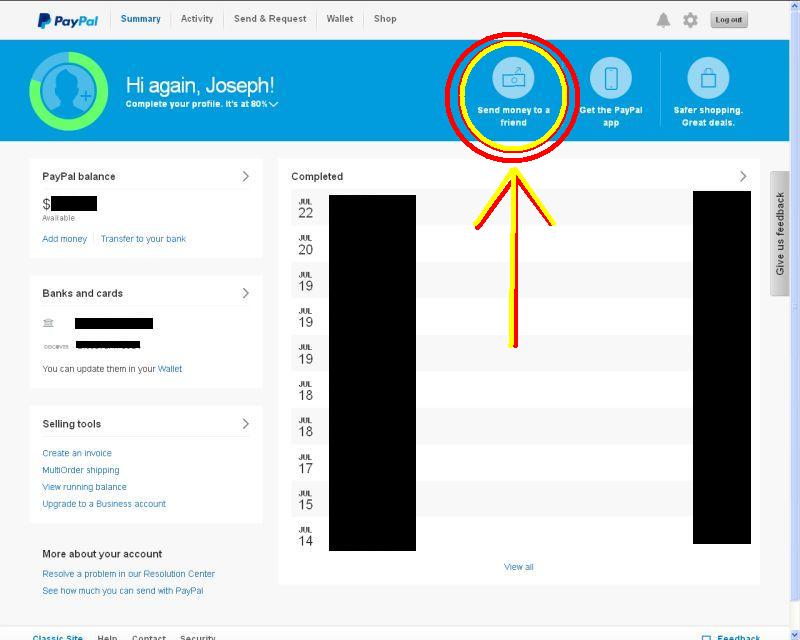Select the JUL 15 transaction row
The image size is (800, 640).
[x=521, y=499]
